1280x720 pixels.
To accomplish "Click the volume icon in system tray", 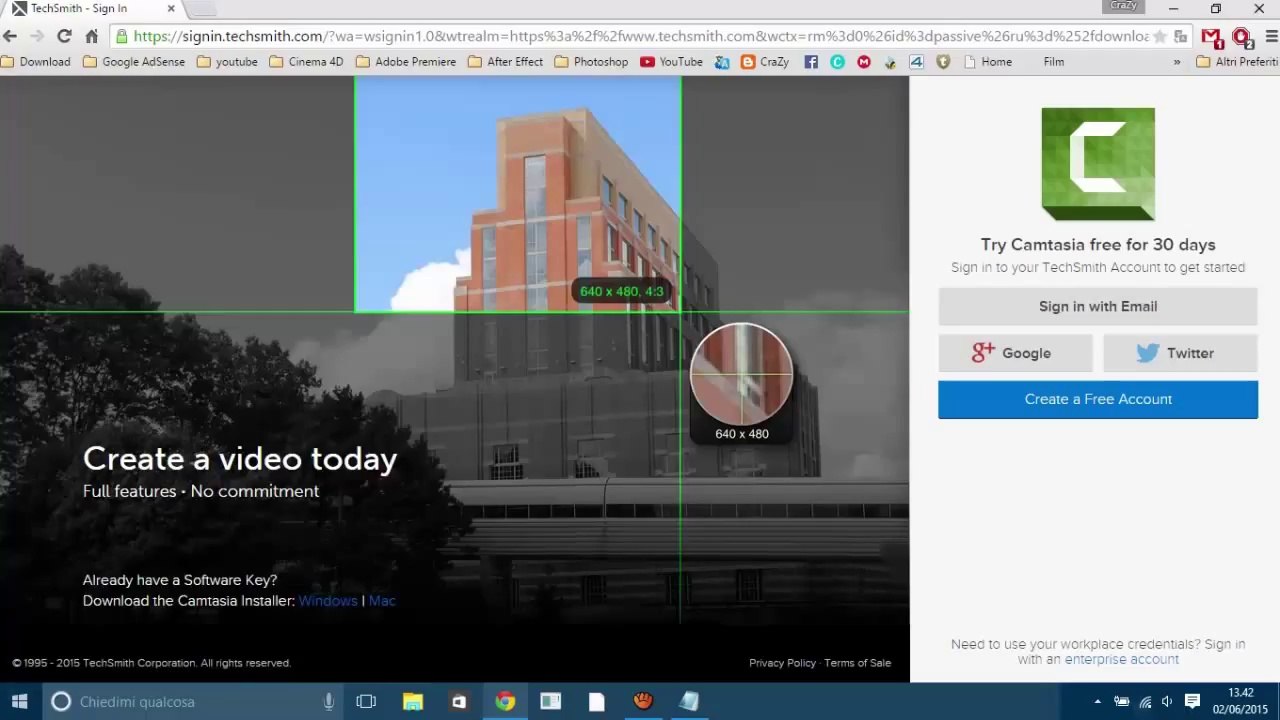I will click(1167, 702).
